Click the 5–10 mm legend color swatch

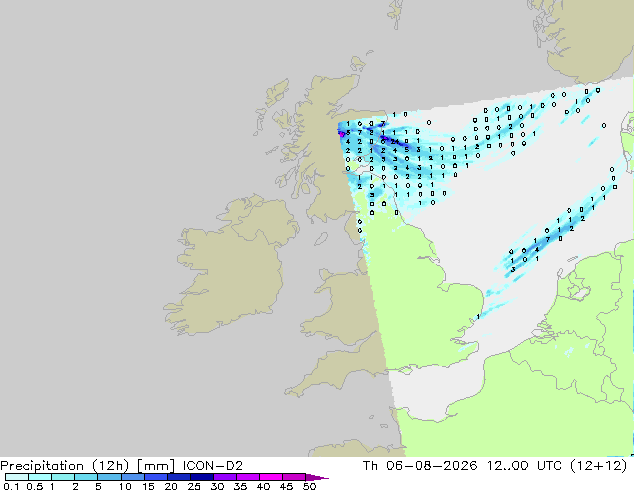pos(110,477)
